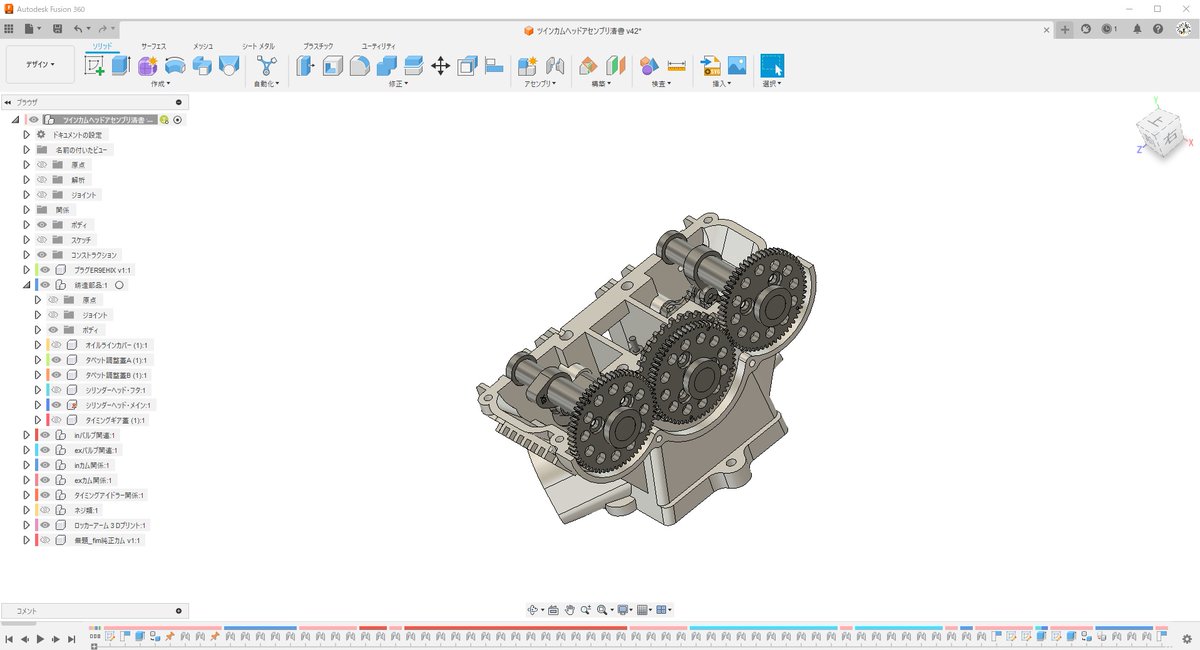Open notifications bell icon
This screenshot has width=1200, height=650.
point(1137,29)
